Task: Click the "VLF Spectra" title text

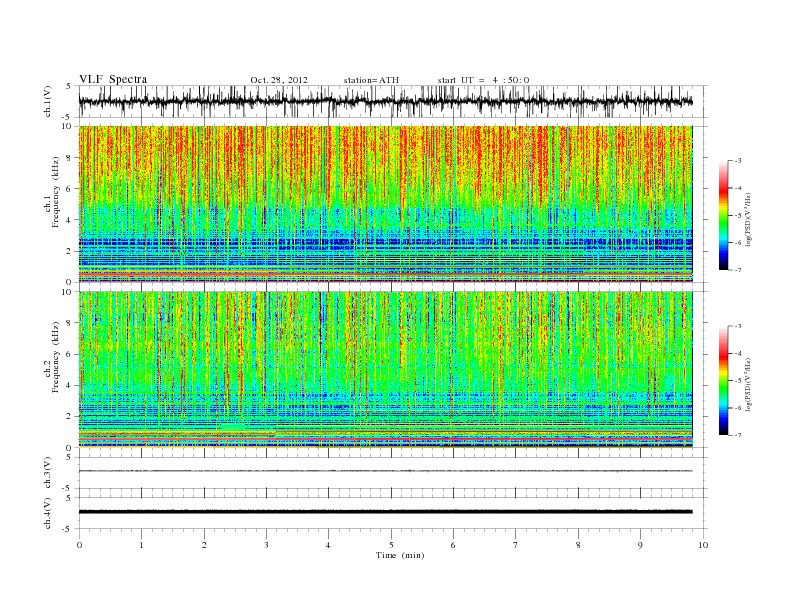Action: (113, 79)
